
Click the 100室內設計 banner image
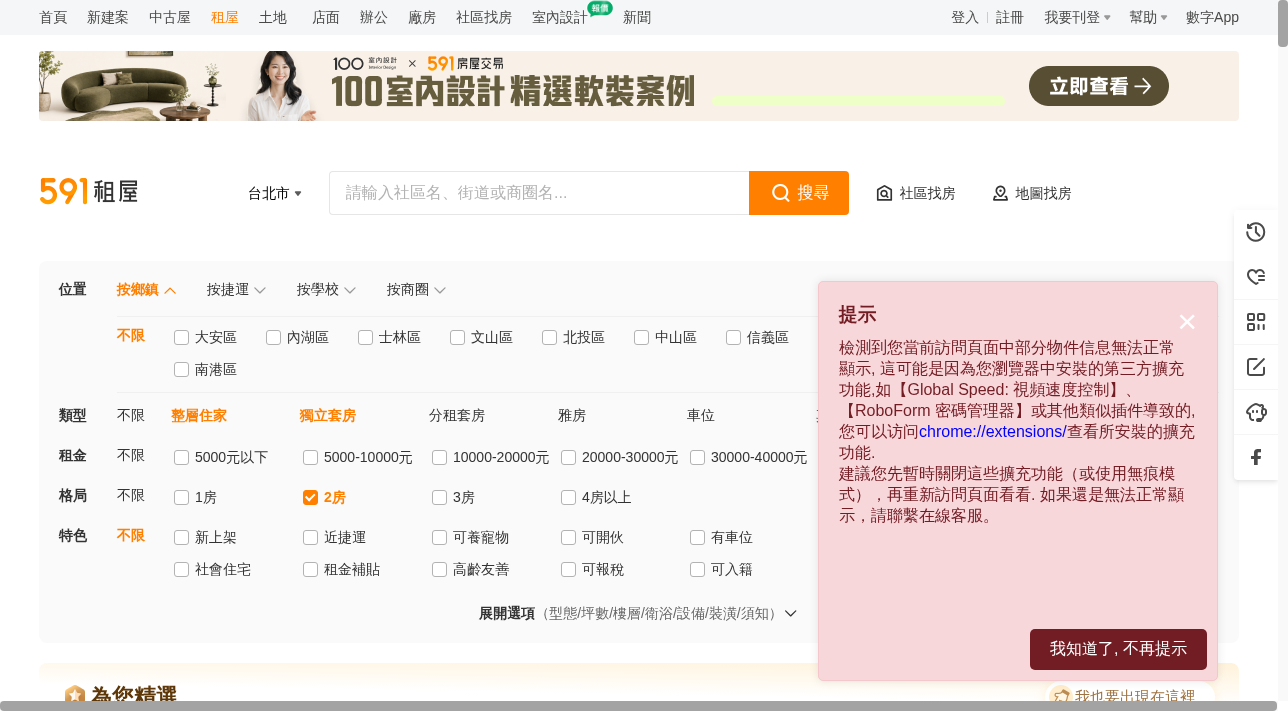point(639,86)
